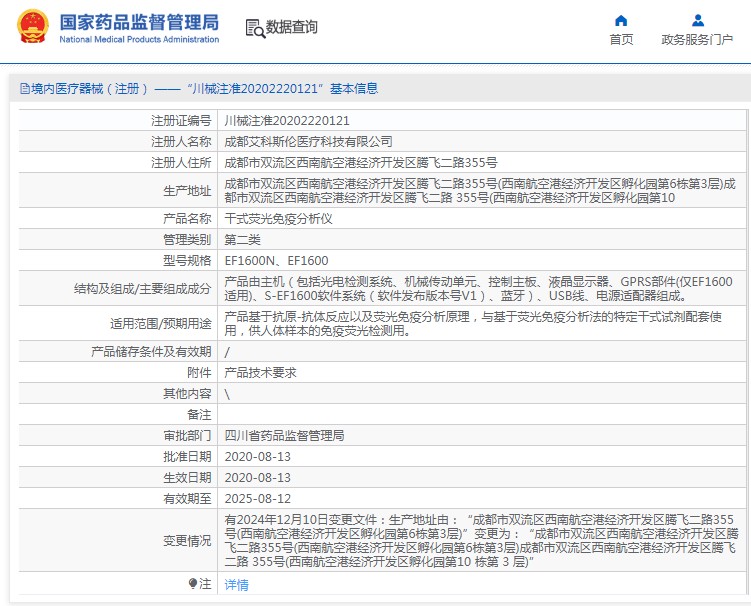This screenshot has height=606, width=751.
Task: Click the expiry date 2025-08-12
Action: click(257, 498)
